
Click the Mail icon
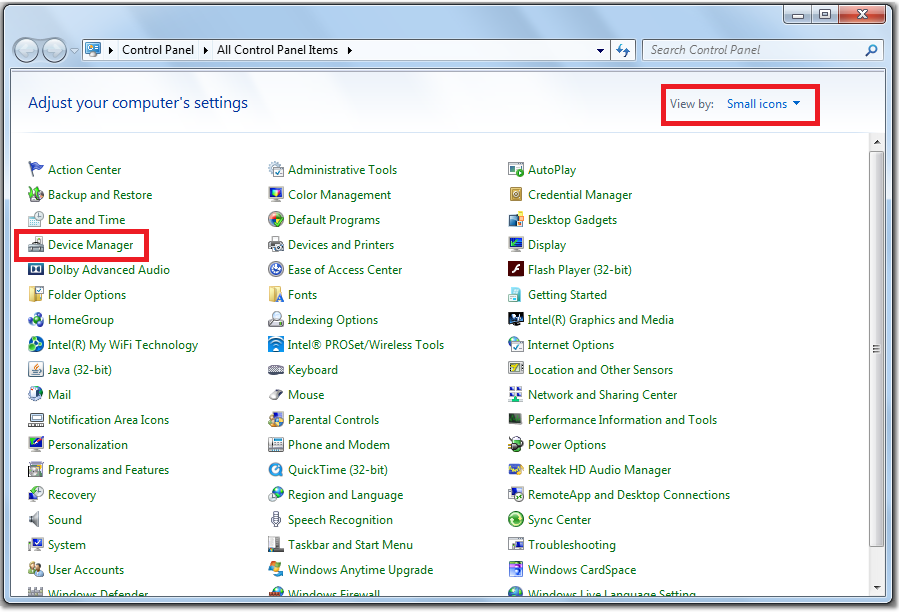36,395
